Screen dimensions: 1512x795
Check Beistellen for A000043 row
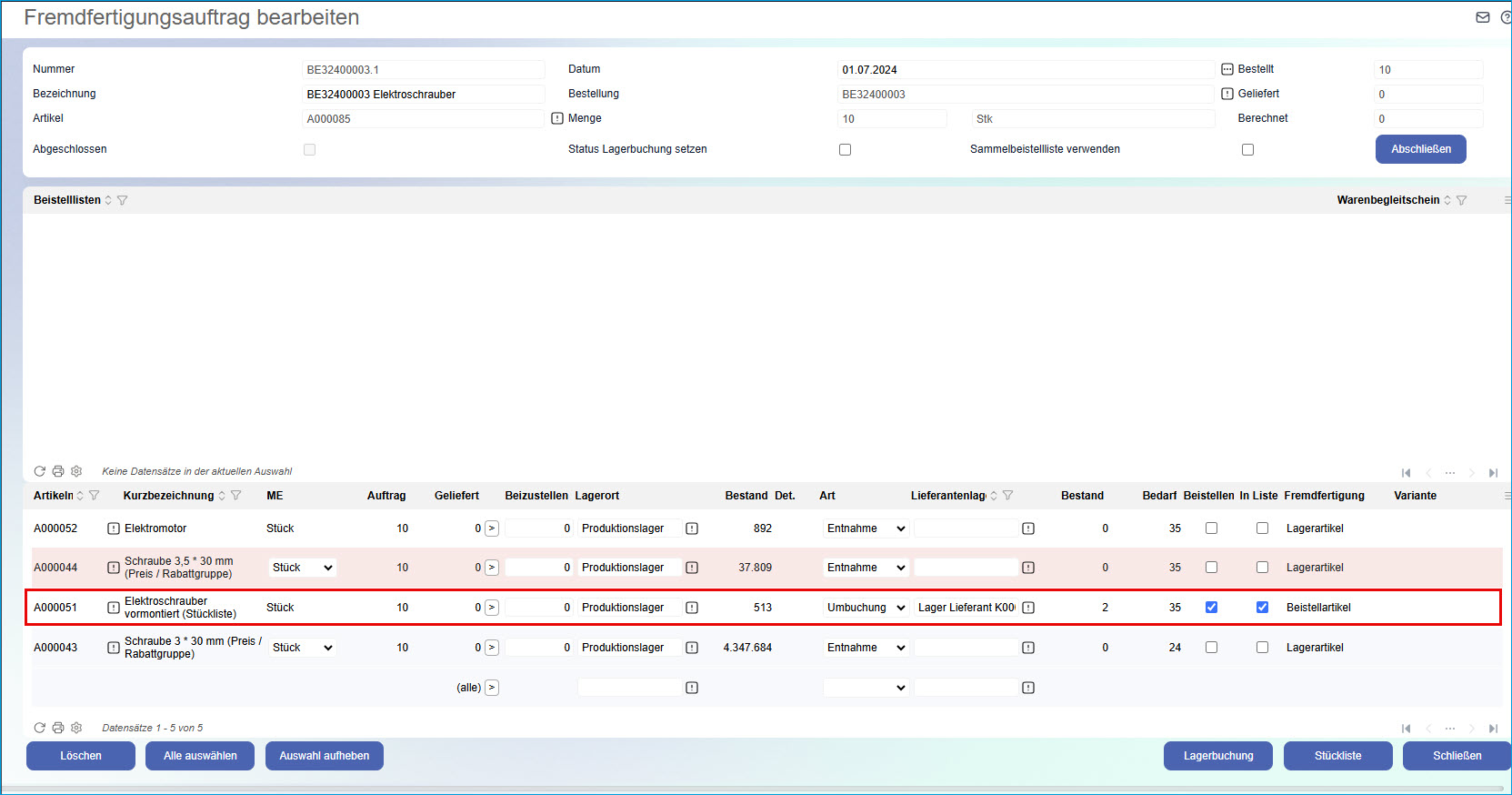[1211, 648]
